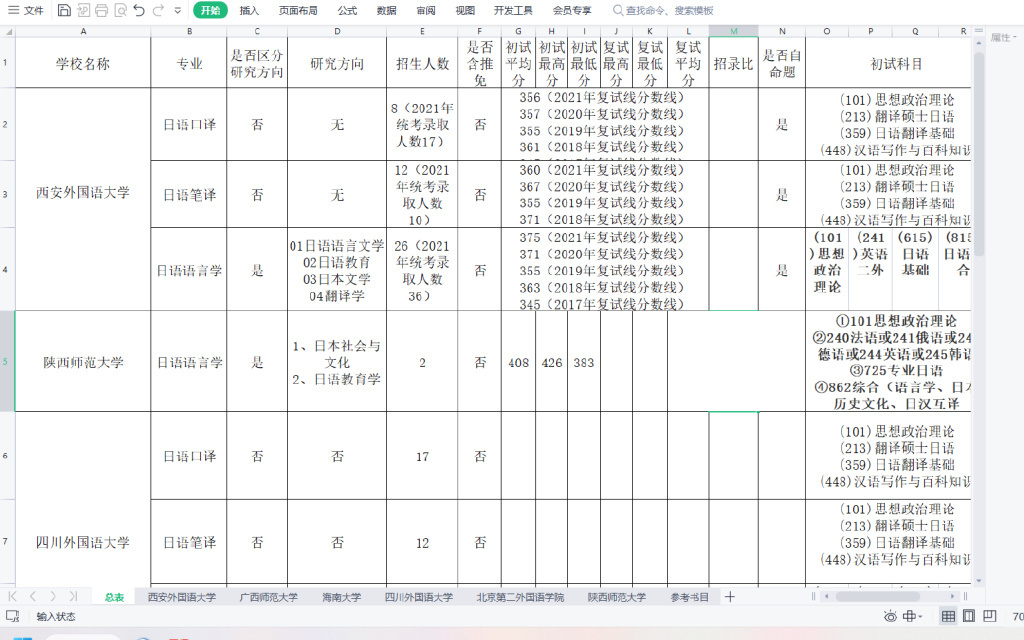Click the 学校名称 header cell
This screenshot has width=1024, height=640.
(83, 63)
